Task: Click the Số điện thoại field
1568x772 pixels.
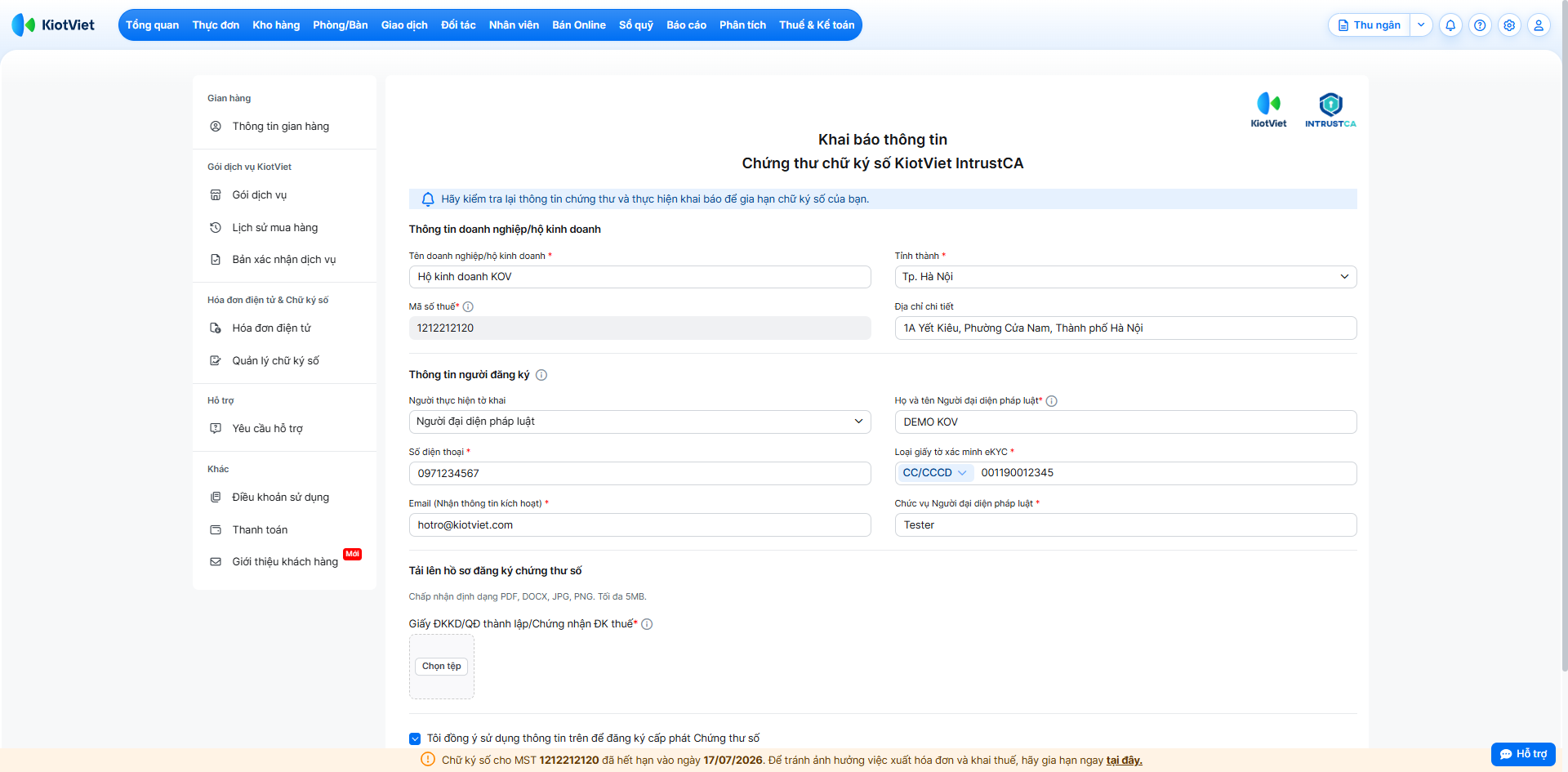Action: pos(639,474)
